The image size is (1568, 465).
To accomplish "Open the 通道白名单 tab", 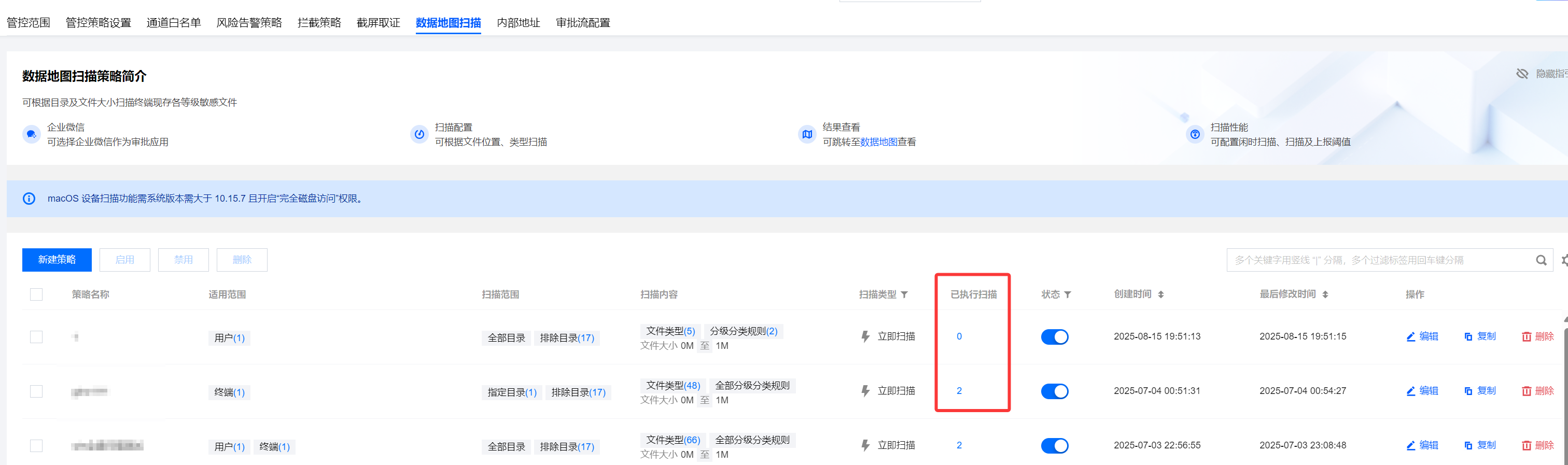I will 174,22.
